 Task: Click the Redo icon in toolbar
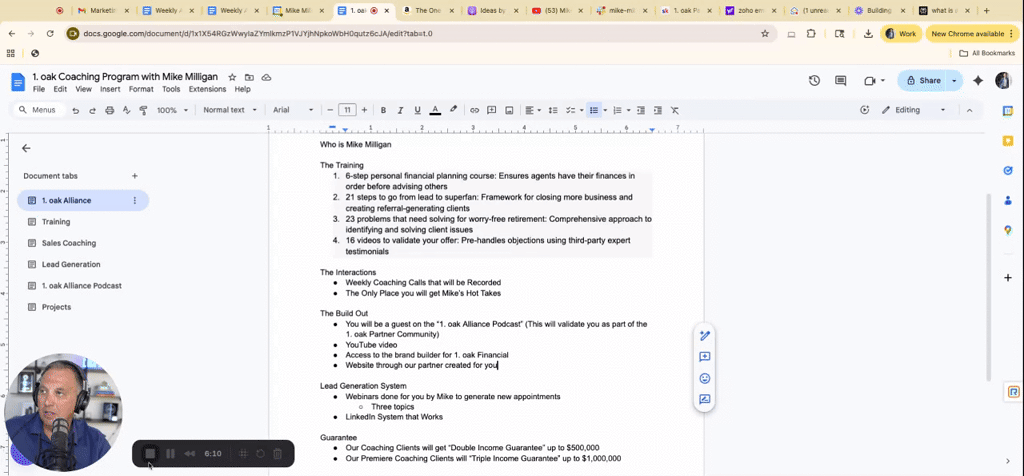pos(93,110)
